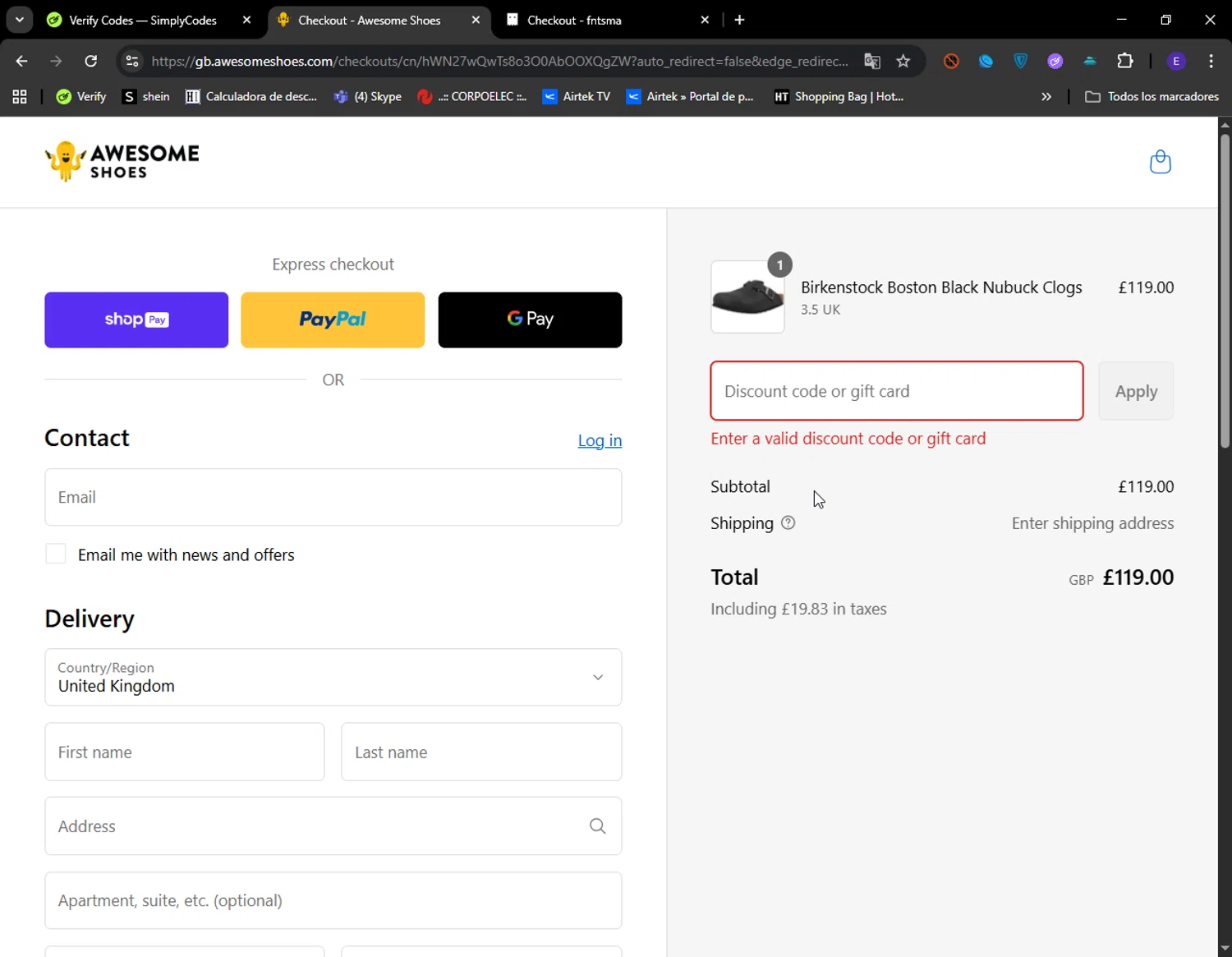Focus the First name field
The width and height of the screenshot is (1232, 957).
pos(185,752)
